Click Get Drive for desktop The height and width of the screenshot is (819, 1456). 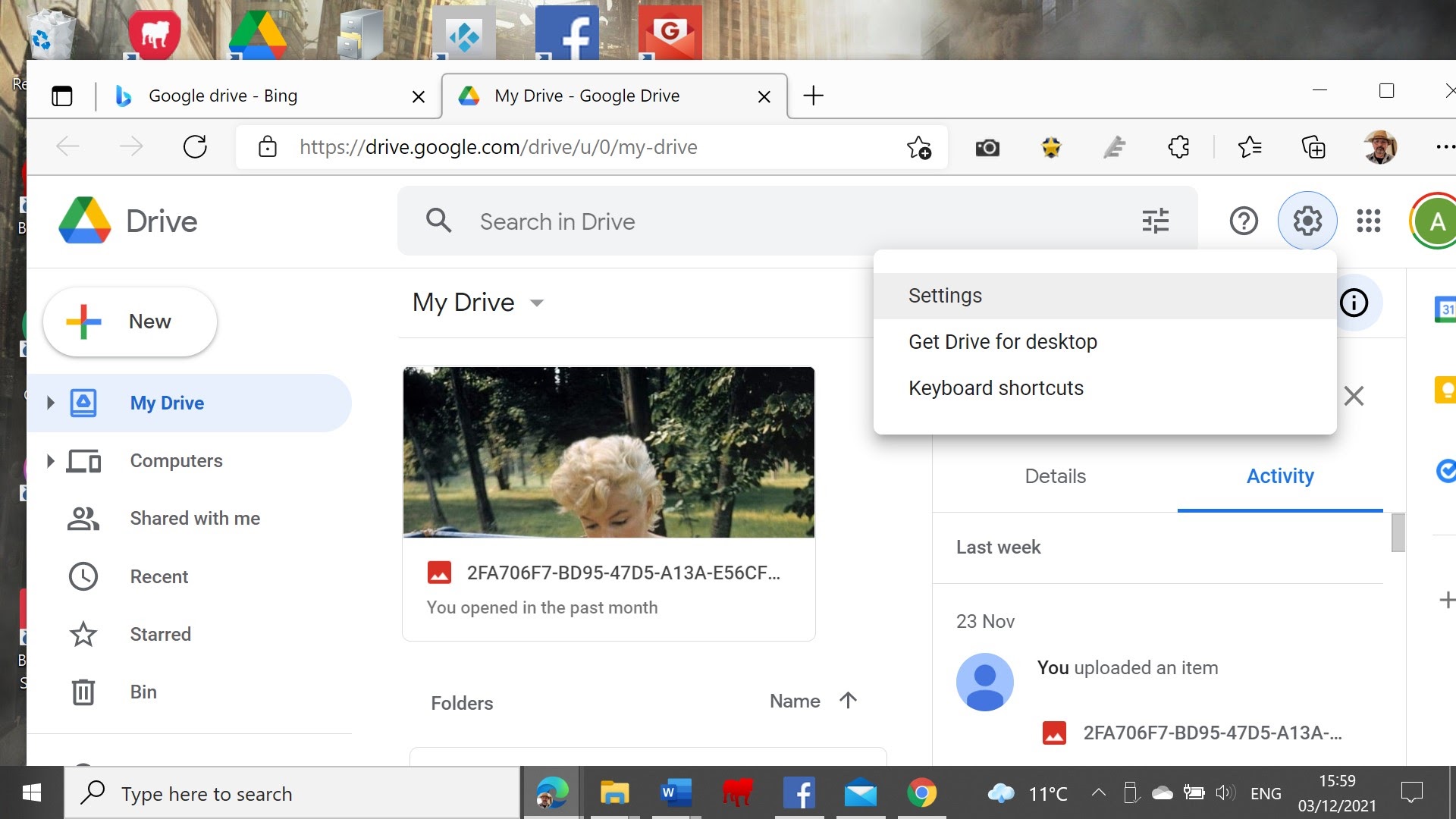1003,342
